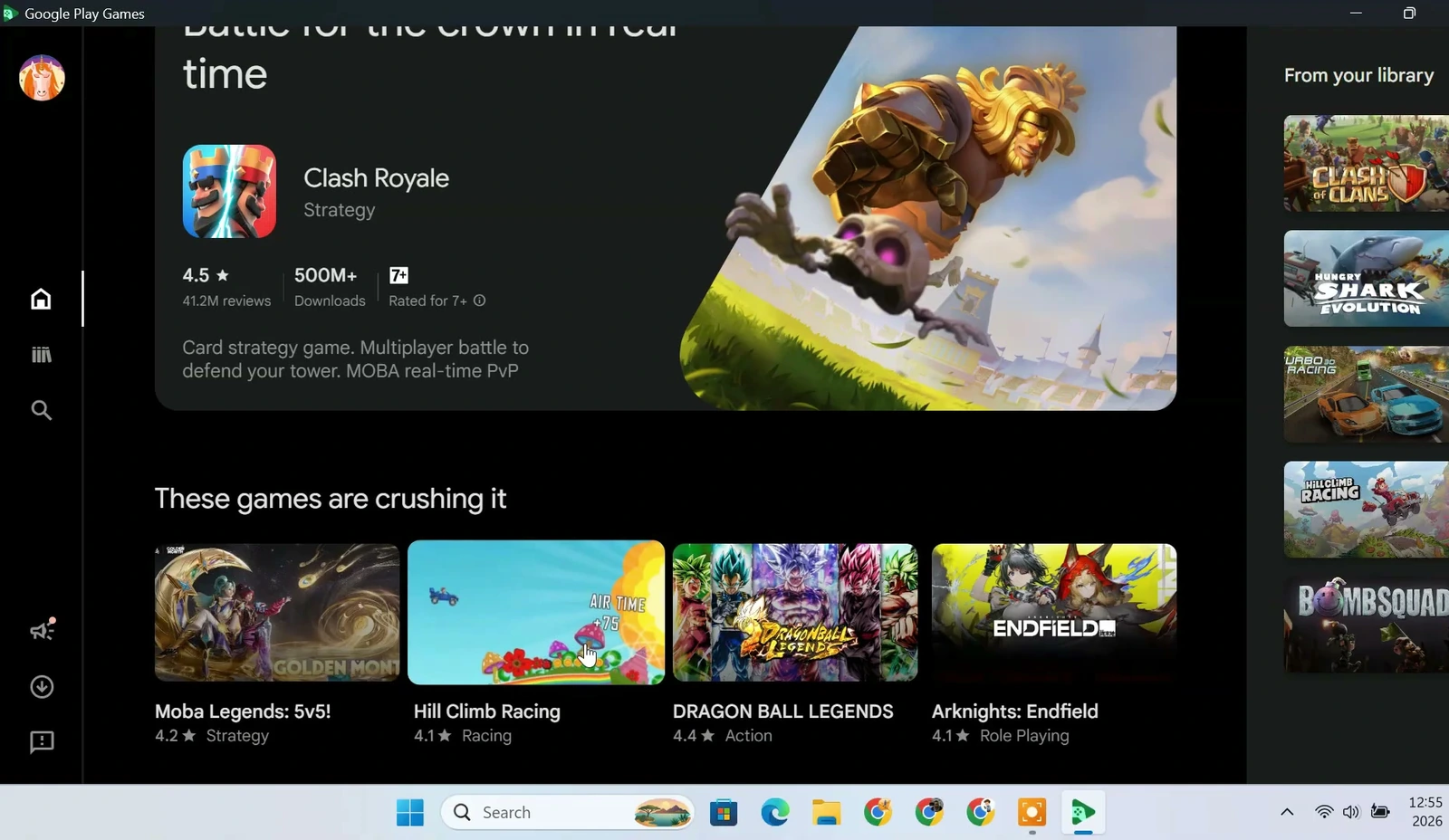Click the first Chrome icon in taskbar
This screenshot has height=840, width=1449.
coord(878,813)
